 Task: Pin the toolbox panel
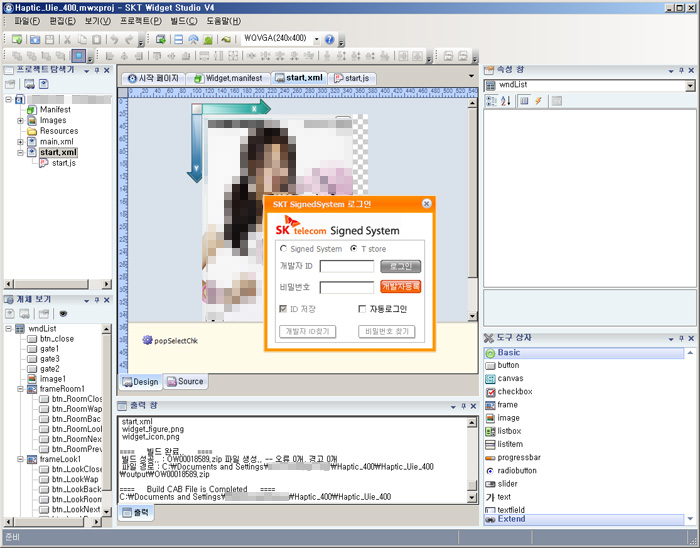pos(681,339)
